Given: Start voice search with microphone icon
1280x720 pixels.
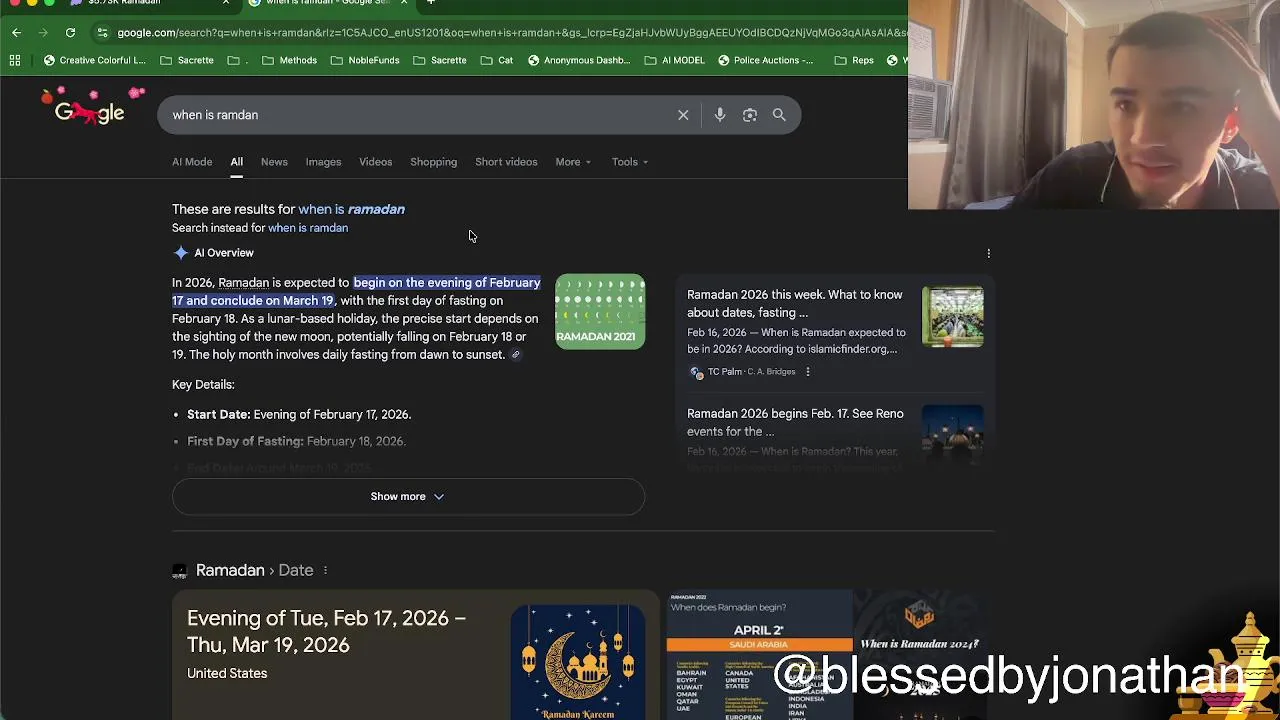Looking at the screenshot, I should 720,115.
